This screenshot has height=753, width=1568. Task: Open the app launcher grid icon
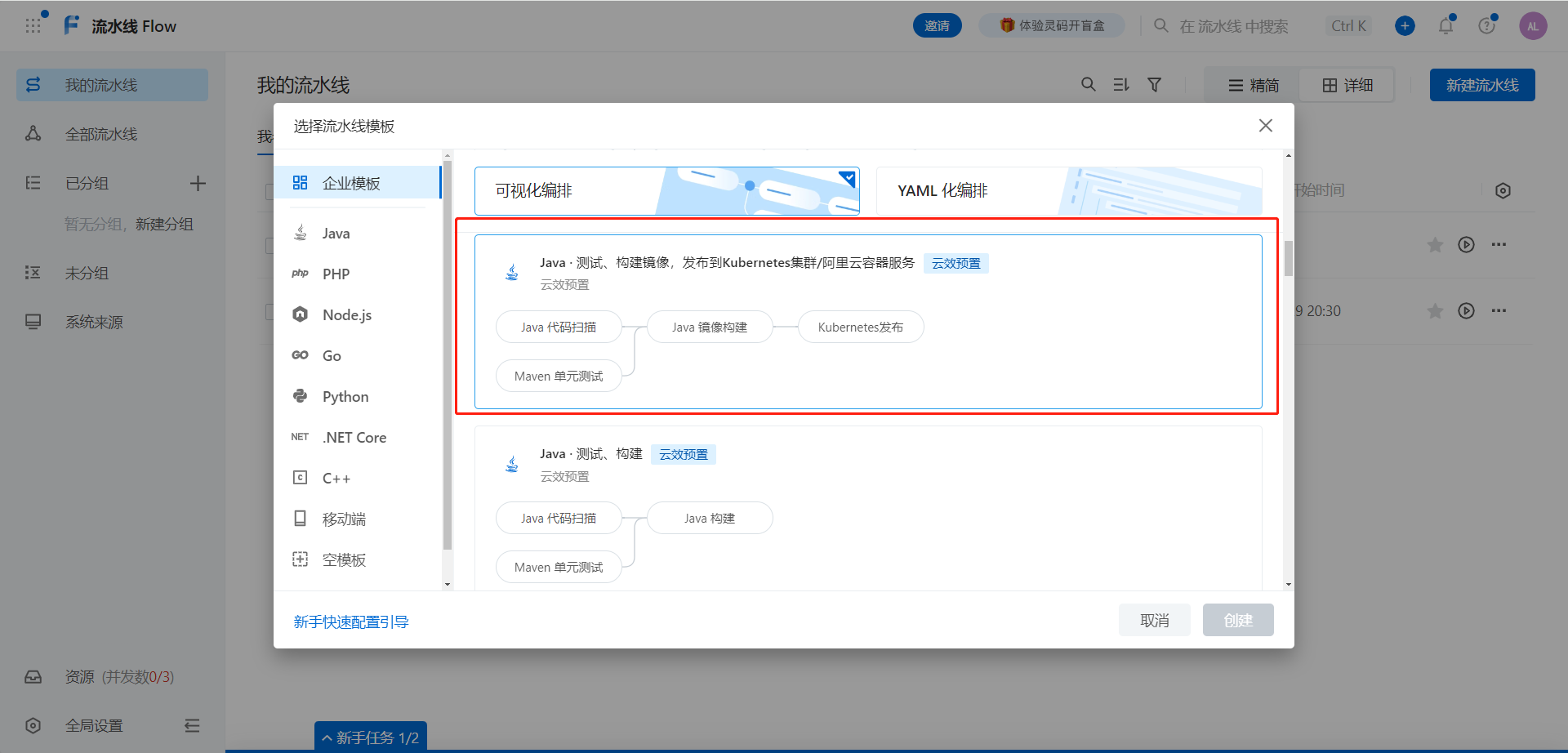coord(33,26)
